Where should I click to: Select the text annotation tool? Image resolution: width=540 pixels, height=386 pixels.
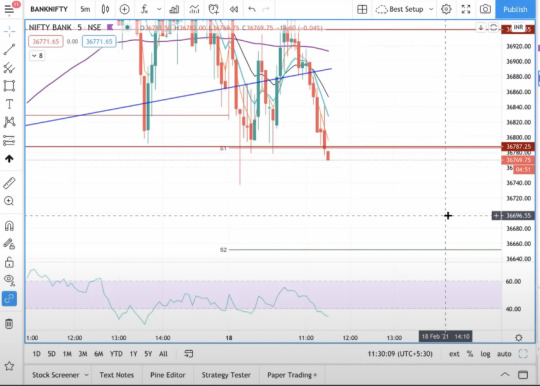pos(9,104)
